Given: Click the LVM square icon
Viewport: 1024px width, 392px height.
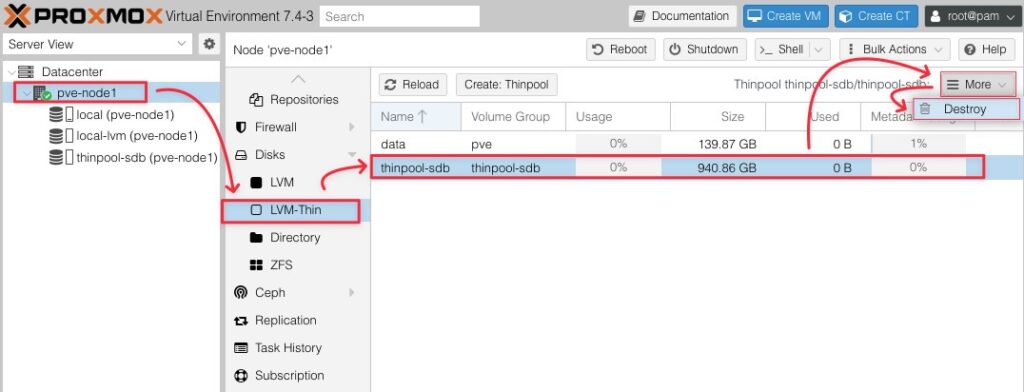Looking at the screenshot, I should point(257,182).
